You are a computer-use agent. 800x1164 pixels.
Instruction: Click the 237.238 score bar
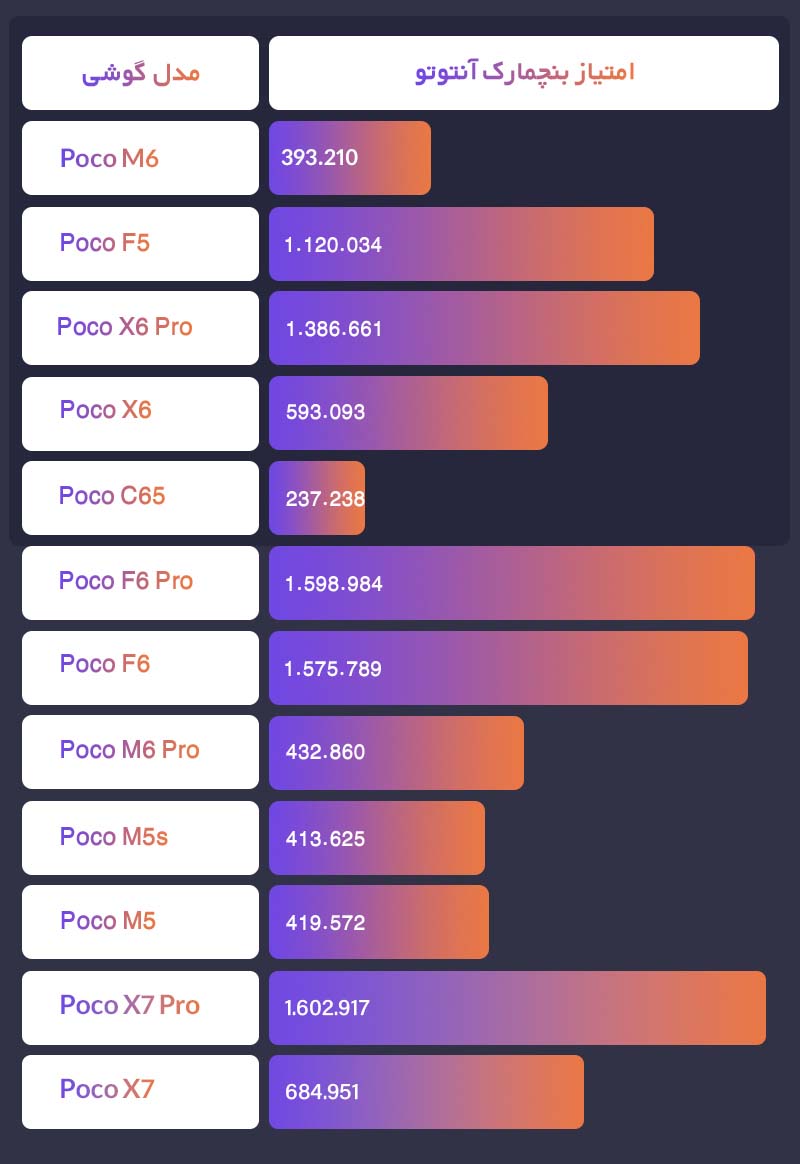click(317, 498)
